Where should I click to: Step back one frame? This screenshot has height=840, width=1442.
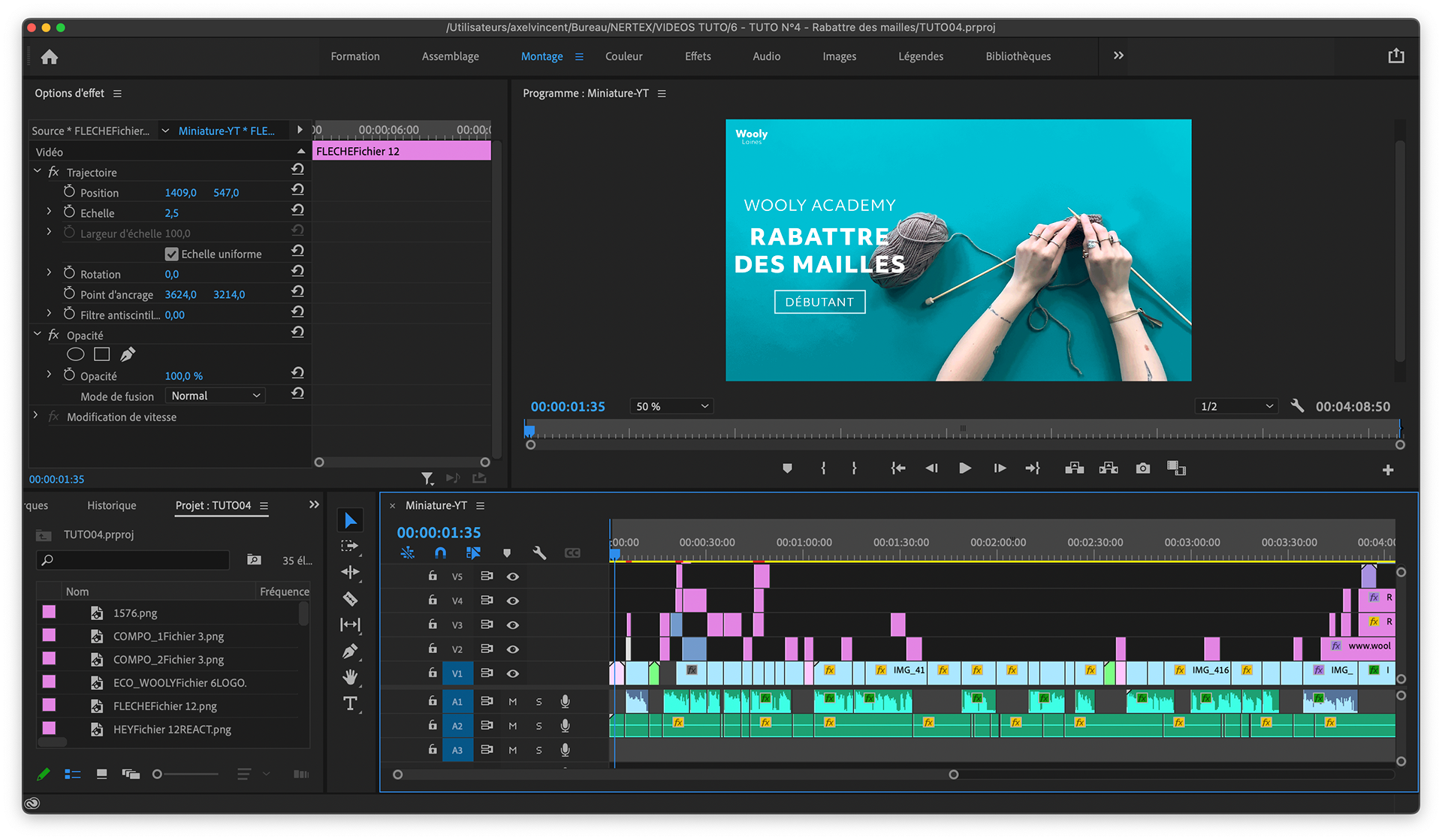(x=931, y=468)
